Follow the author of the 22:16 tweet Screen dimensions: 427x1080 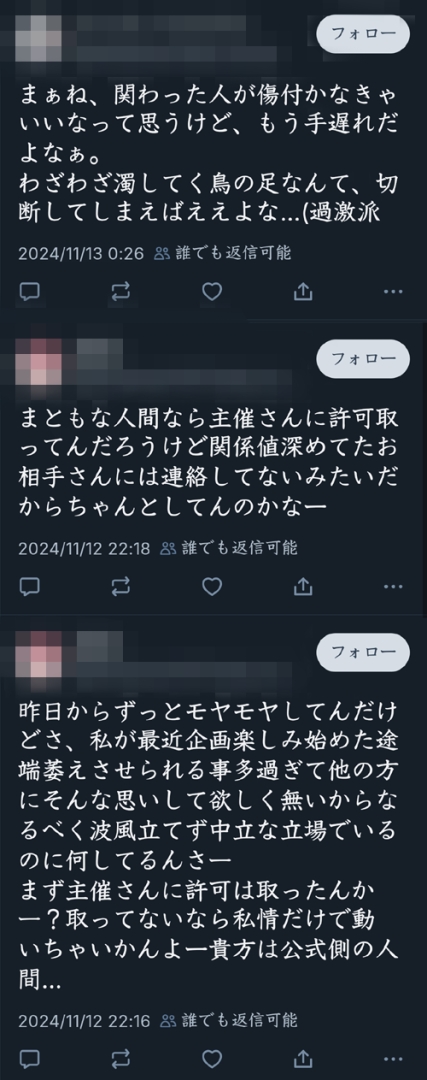click(x=363, y=652)
